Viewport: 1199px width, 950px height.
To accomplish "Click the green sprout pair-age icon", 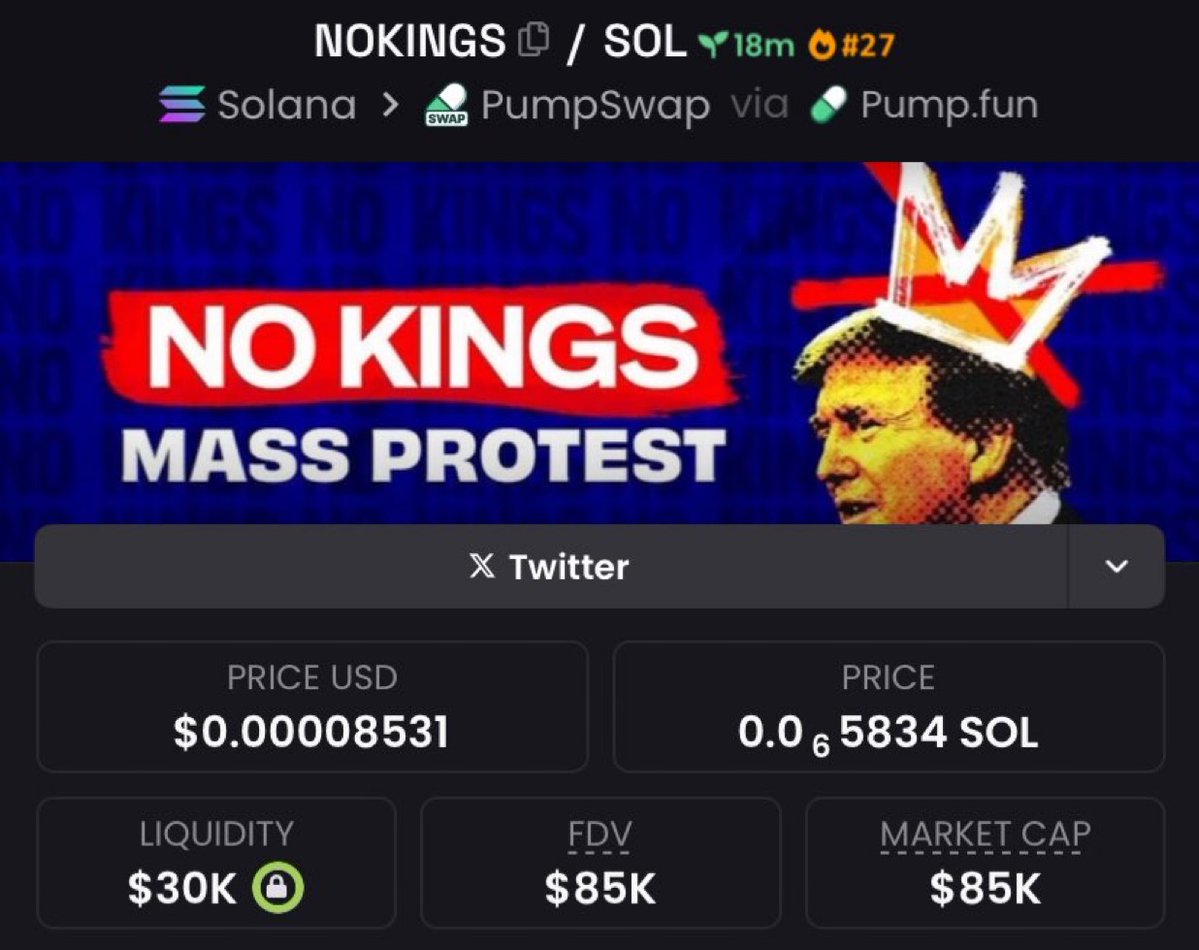I will (x=713, y=45).
